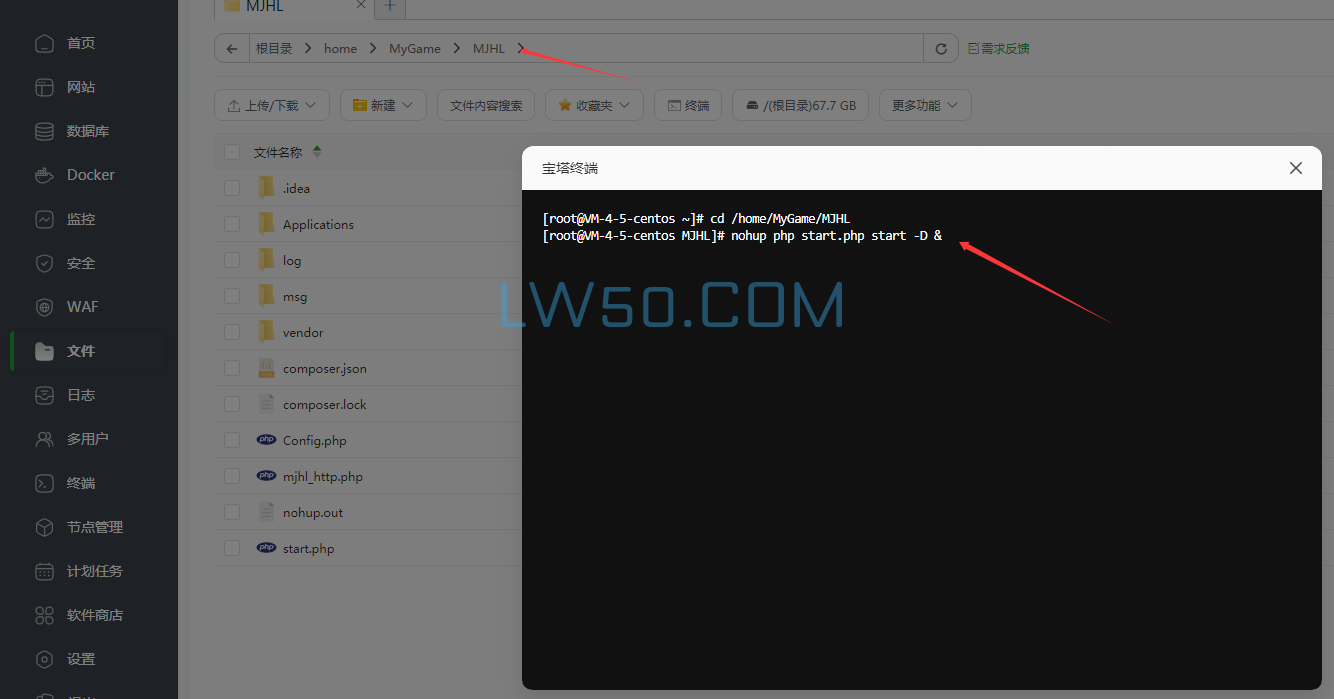Select the checkbox next to start.php

click(232, 549)
